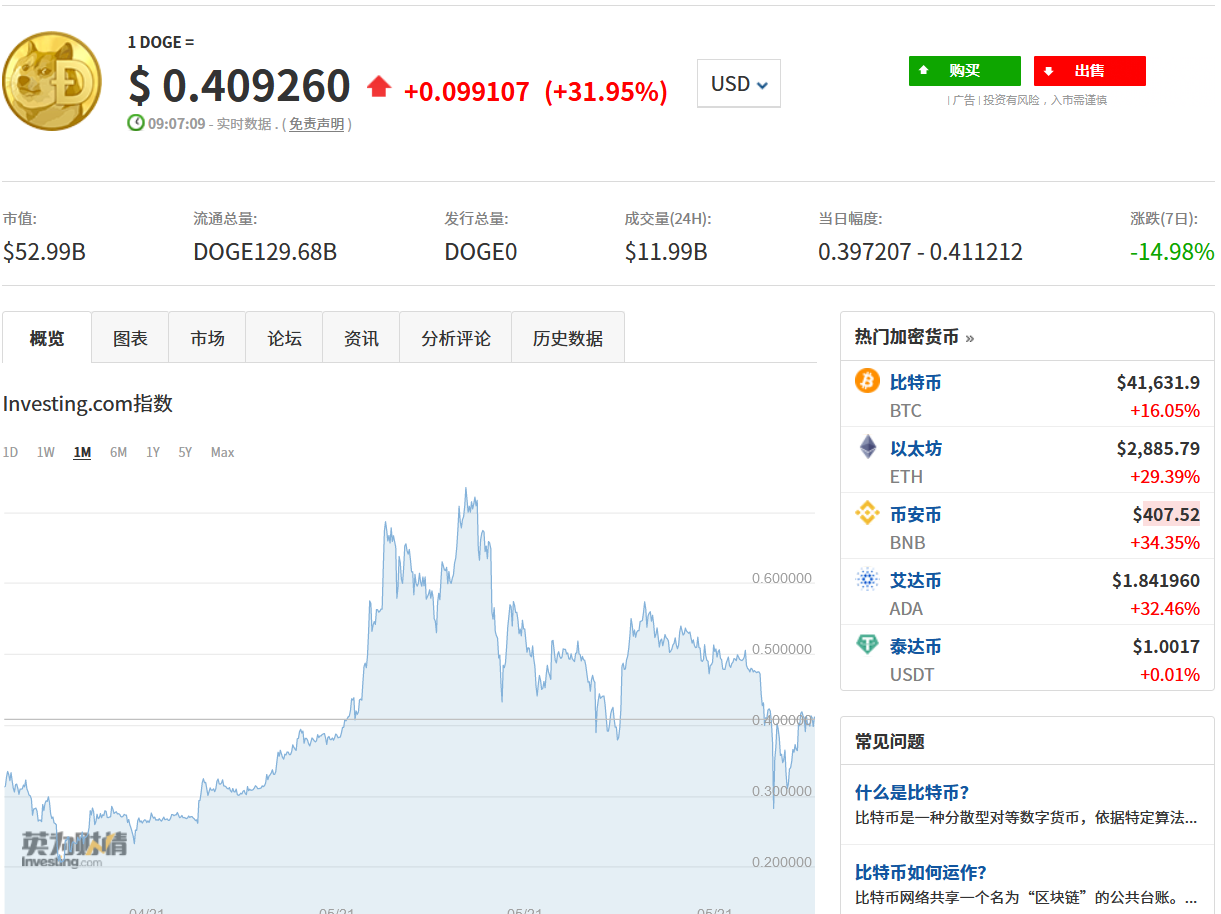Click the 24H volume value $11.99B
The image size is (1221, 914).
point(666,252)
